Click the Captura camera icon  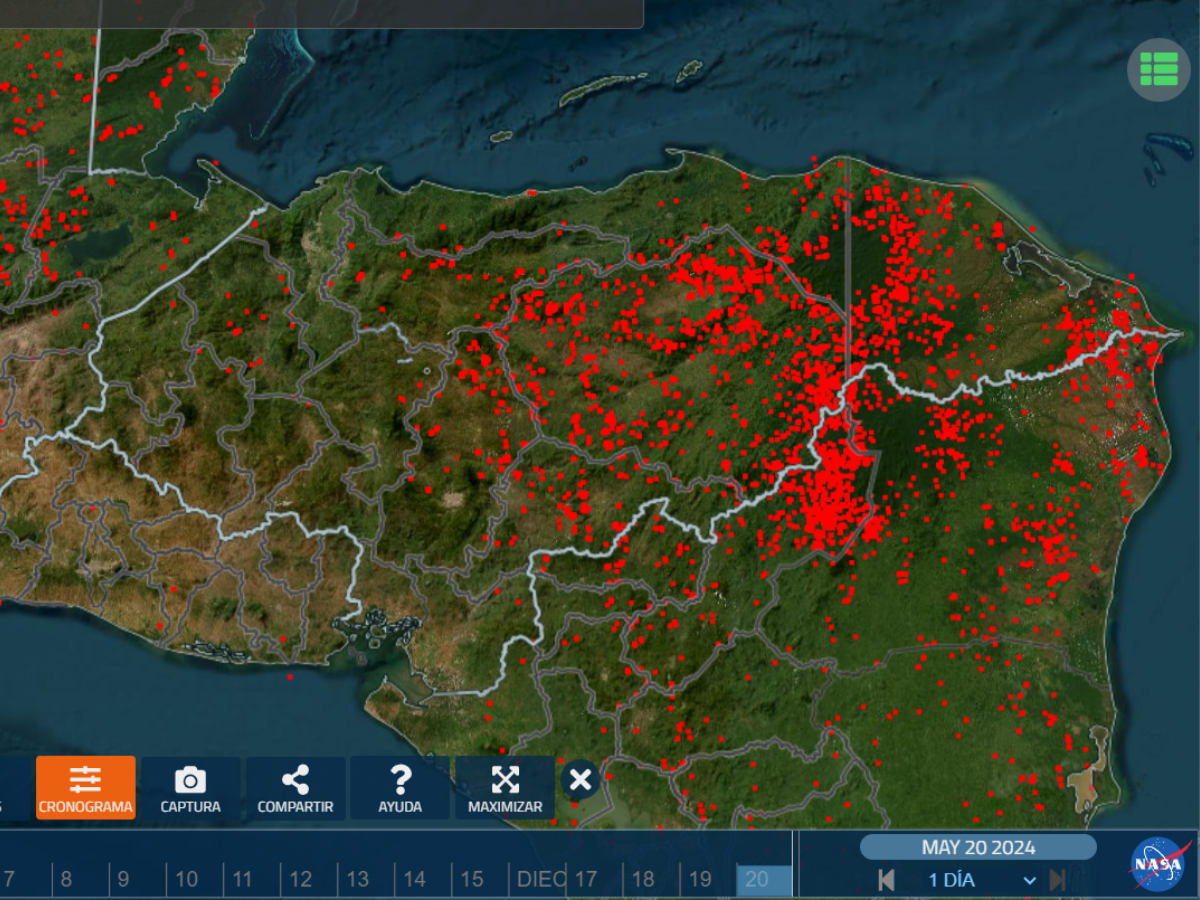(x=190, y=788)
